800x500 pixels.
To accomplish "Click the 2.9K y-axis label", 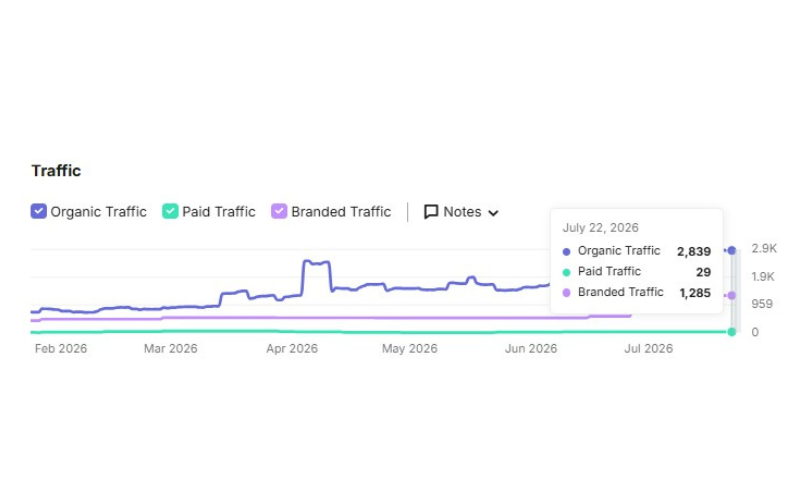I will click(x=764, y=248).
